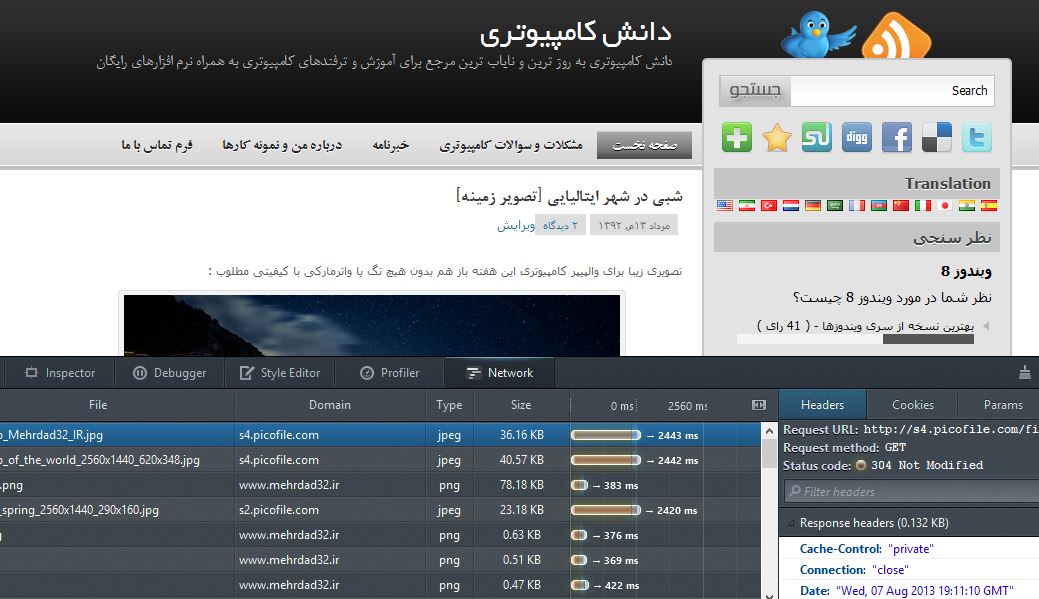Select the Saudi Arabia flag translation

coord(835,205)
